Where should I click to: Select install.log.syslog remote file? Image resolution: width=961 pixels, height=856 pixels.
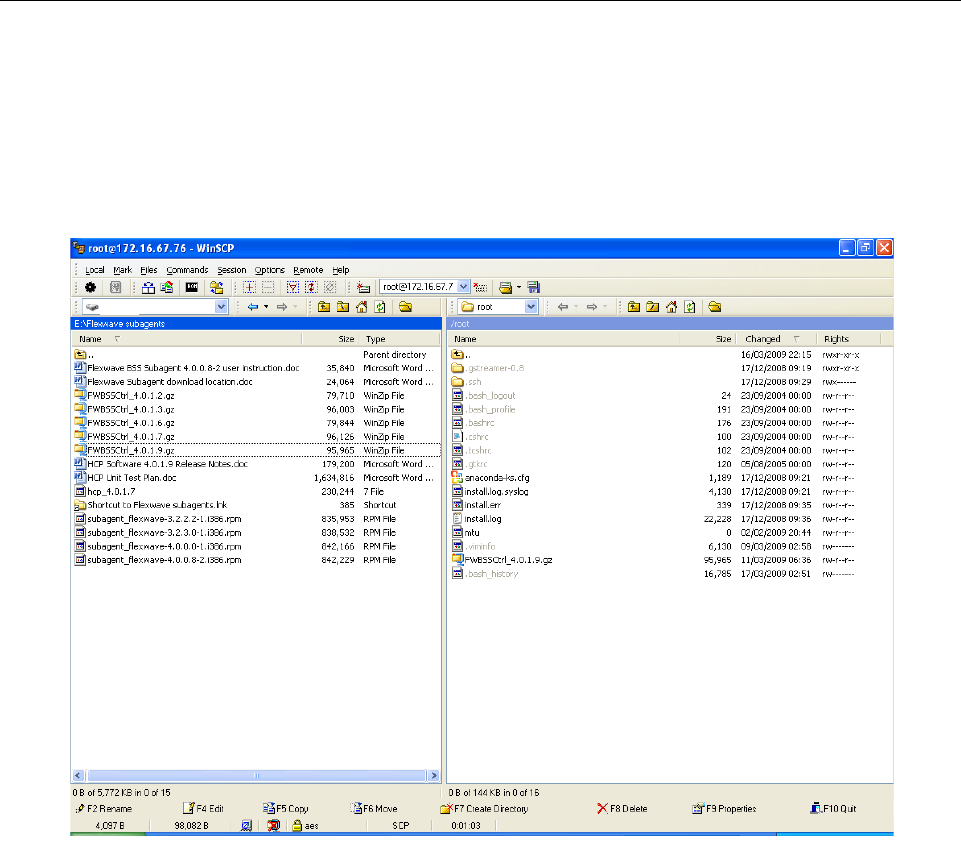click(x=490, y=491)
